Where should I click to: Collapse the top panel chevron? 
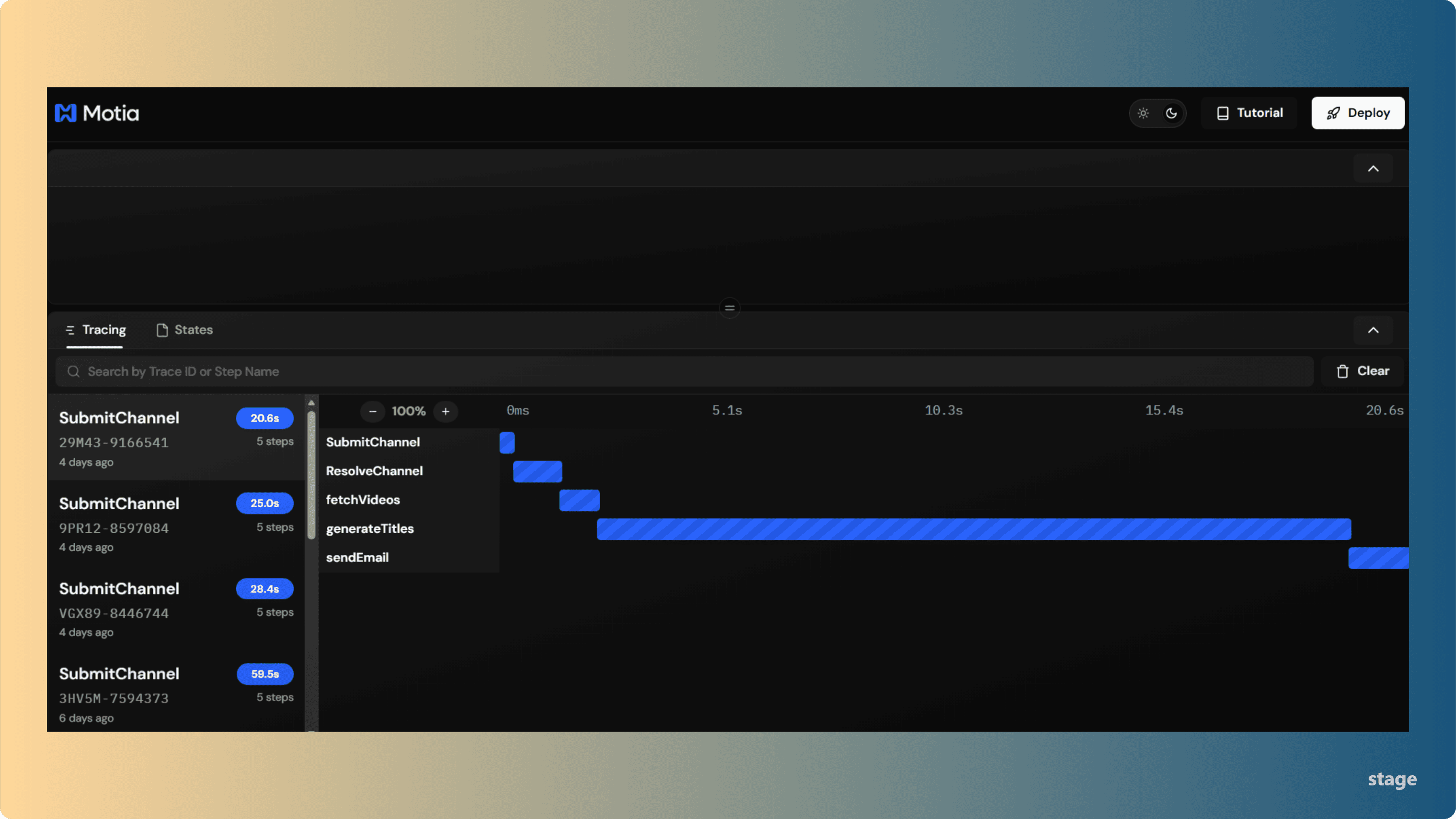(1373, 168)
